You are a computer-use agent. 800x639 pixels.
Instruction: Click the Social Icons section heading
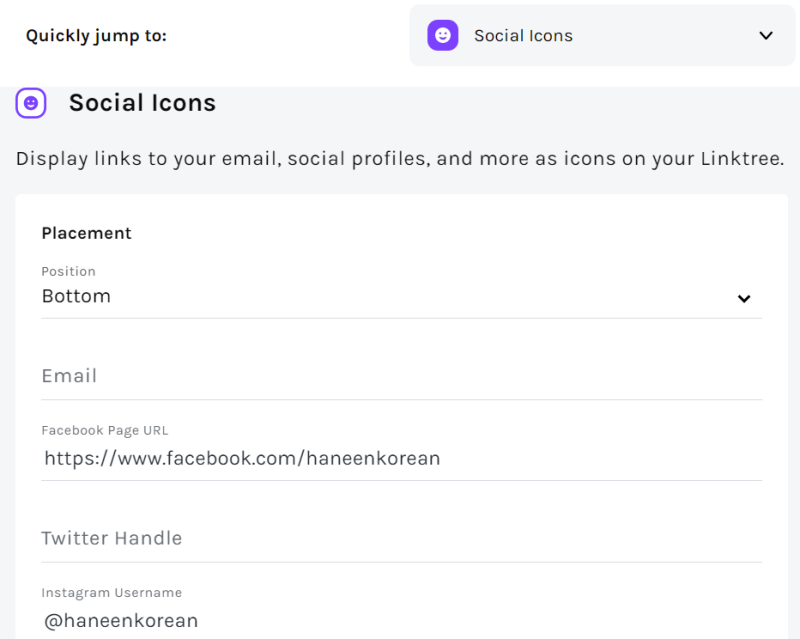142,103
